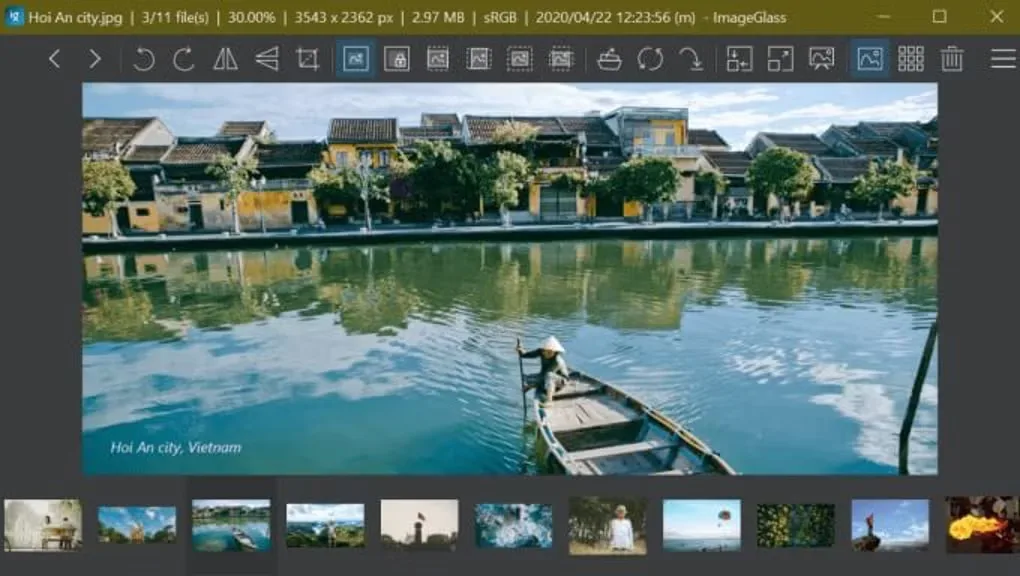Select the flag tower thumbnail
This screenshot has height=576, width=1020.
pyautogui.click(x=420, y=525)
